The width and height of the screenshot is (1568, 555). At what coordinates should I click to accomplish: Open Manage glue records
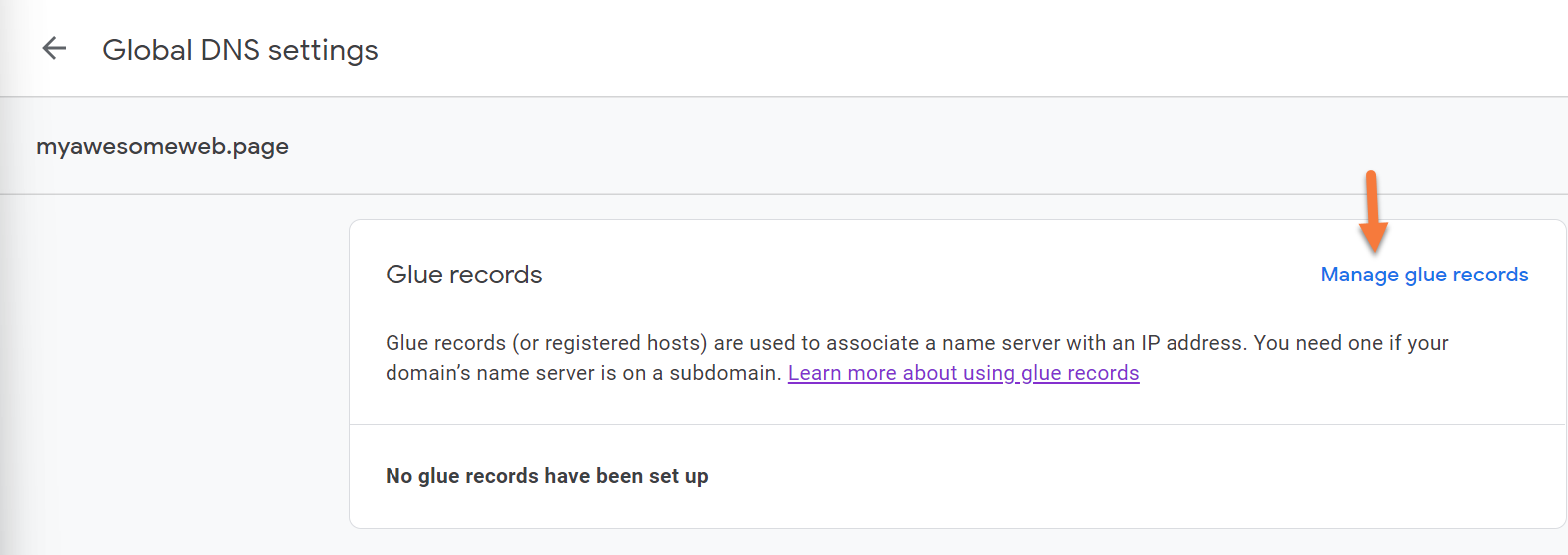[x=1424, y=275]
